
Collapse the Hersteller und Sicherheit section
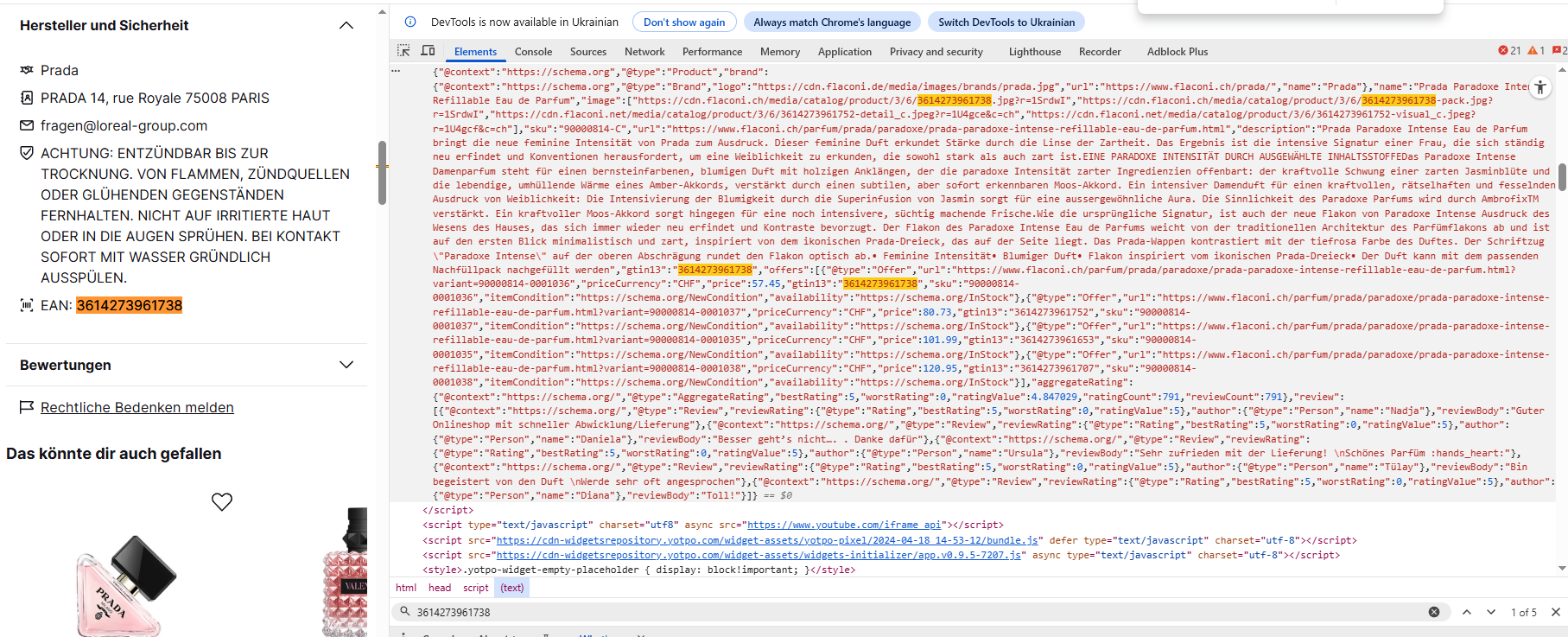coord(346,25)
